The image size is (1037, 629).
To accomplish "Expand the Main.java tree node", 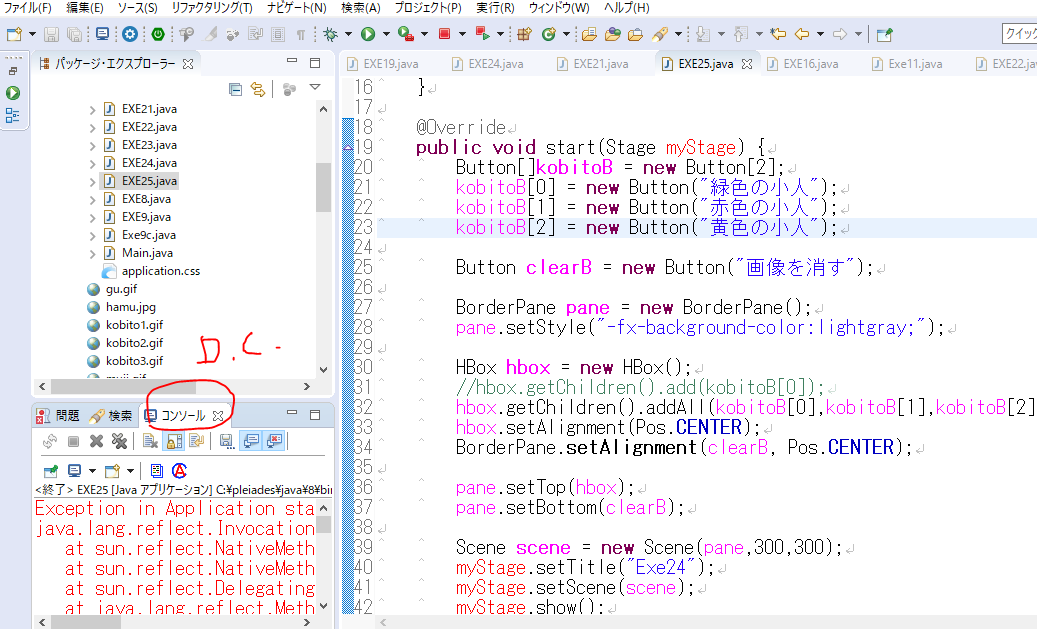I will (93, 253).
